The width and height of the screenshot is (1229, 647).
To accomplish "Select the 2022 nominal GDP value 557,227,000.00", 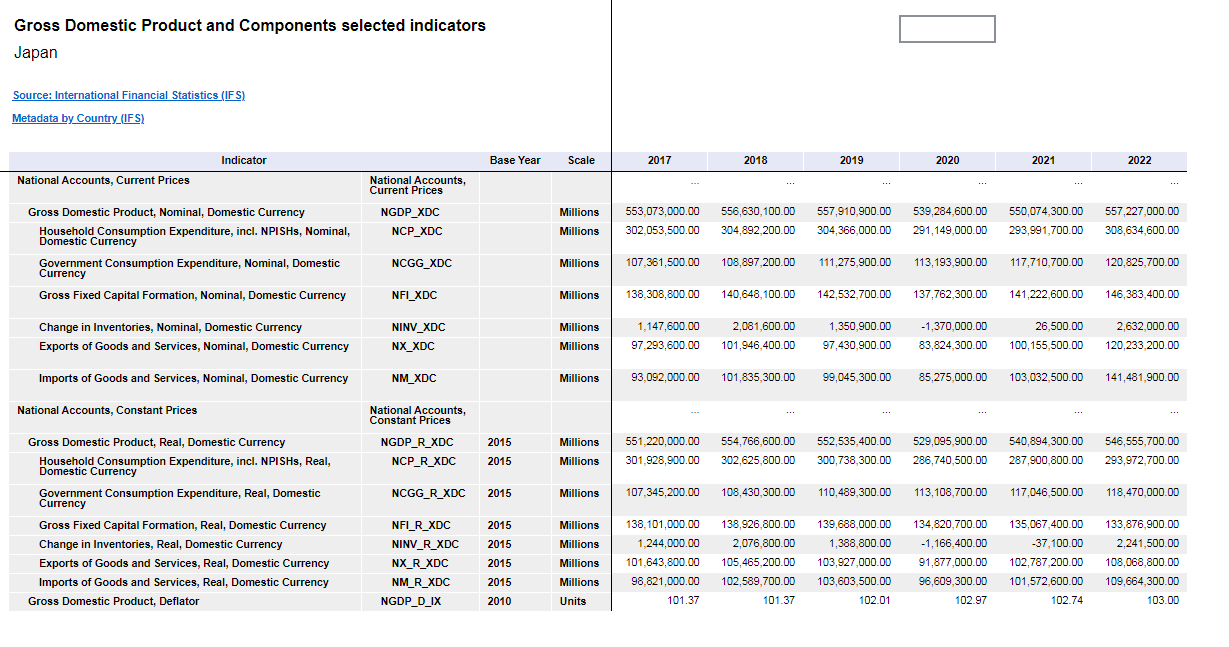I will click(x=1141, y=212).
